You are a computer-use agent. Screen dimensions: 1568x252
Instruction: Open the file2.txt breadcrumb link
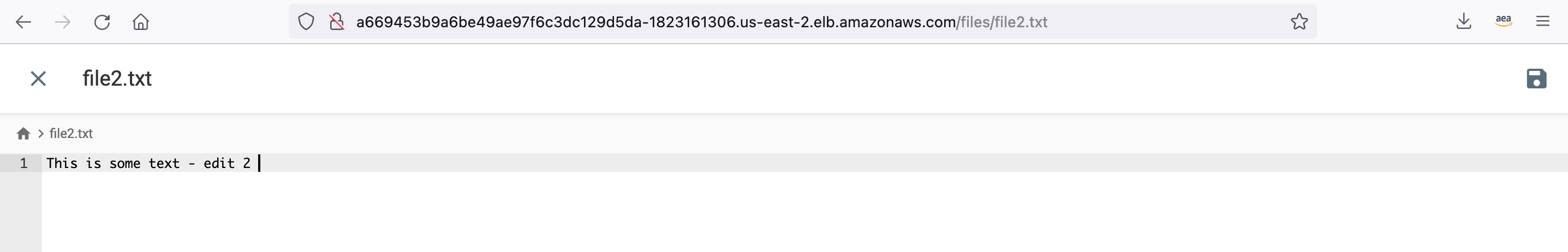pos(70,133)
